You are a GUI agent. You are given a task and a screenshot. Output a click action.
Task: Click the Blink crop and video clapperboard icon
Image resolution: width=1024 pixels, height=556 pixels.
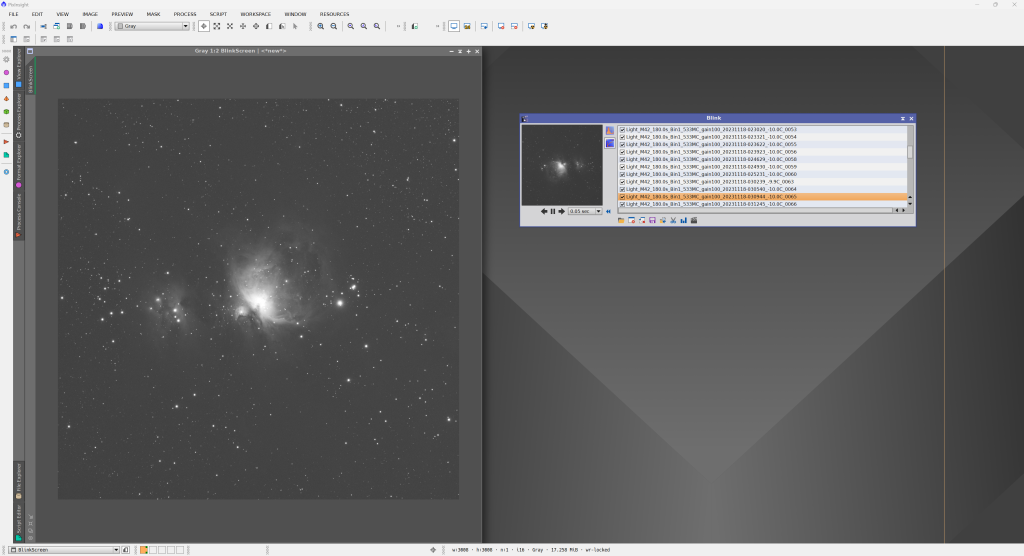pyautogui.click(x=694, y=220)
